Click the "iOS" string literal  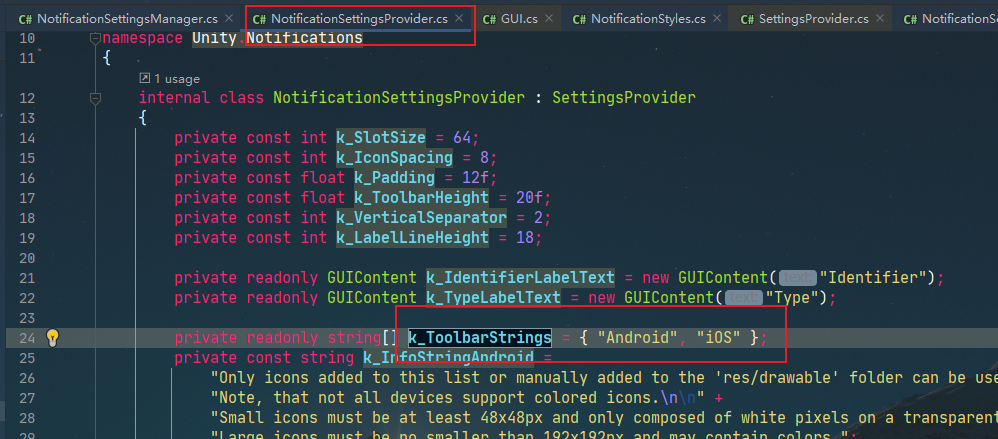tap(719, 337)
